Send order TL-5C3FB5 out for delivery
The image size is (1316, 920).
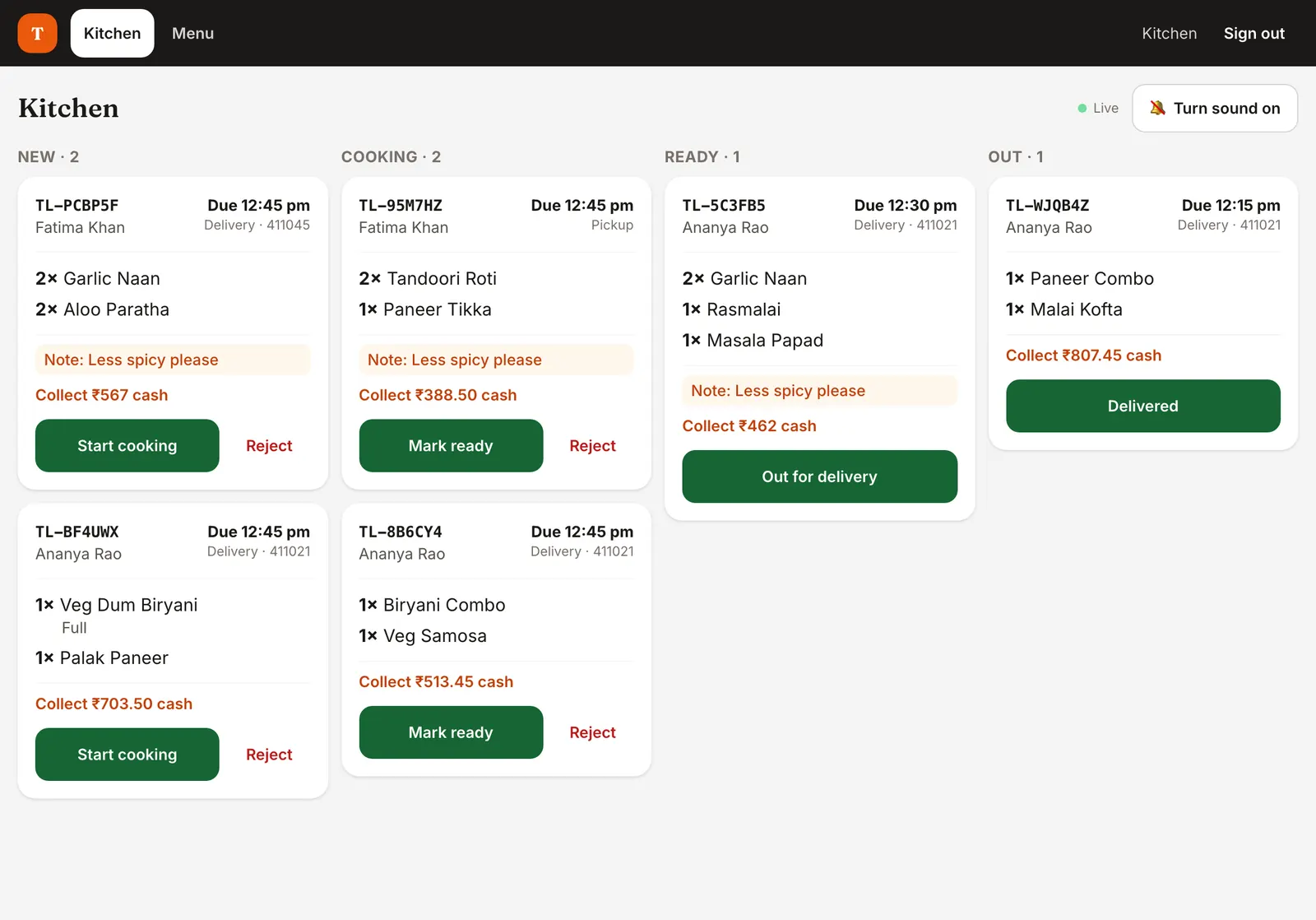click(819, 476)
